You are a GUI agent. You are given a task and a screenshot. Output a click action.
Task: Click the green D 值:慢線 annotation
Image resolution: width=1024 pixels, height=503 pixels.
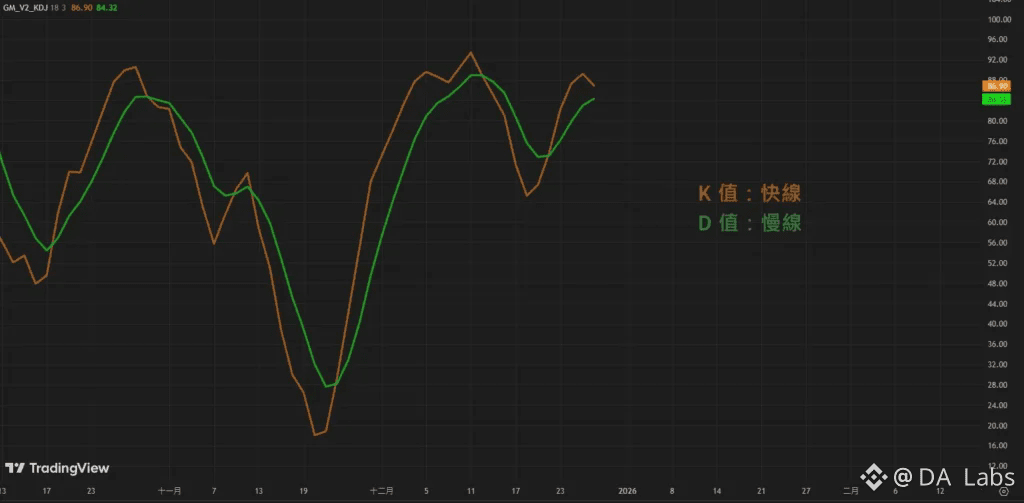pyautogui.click(x=750, y=223)
